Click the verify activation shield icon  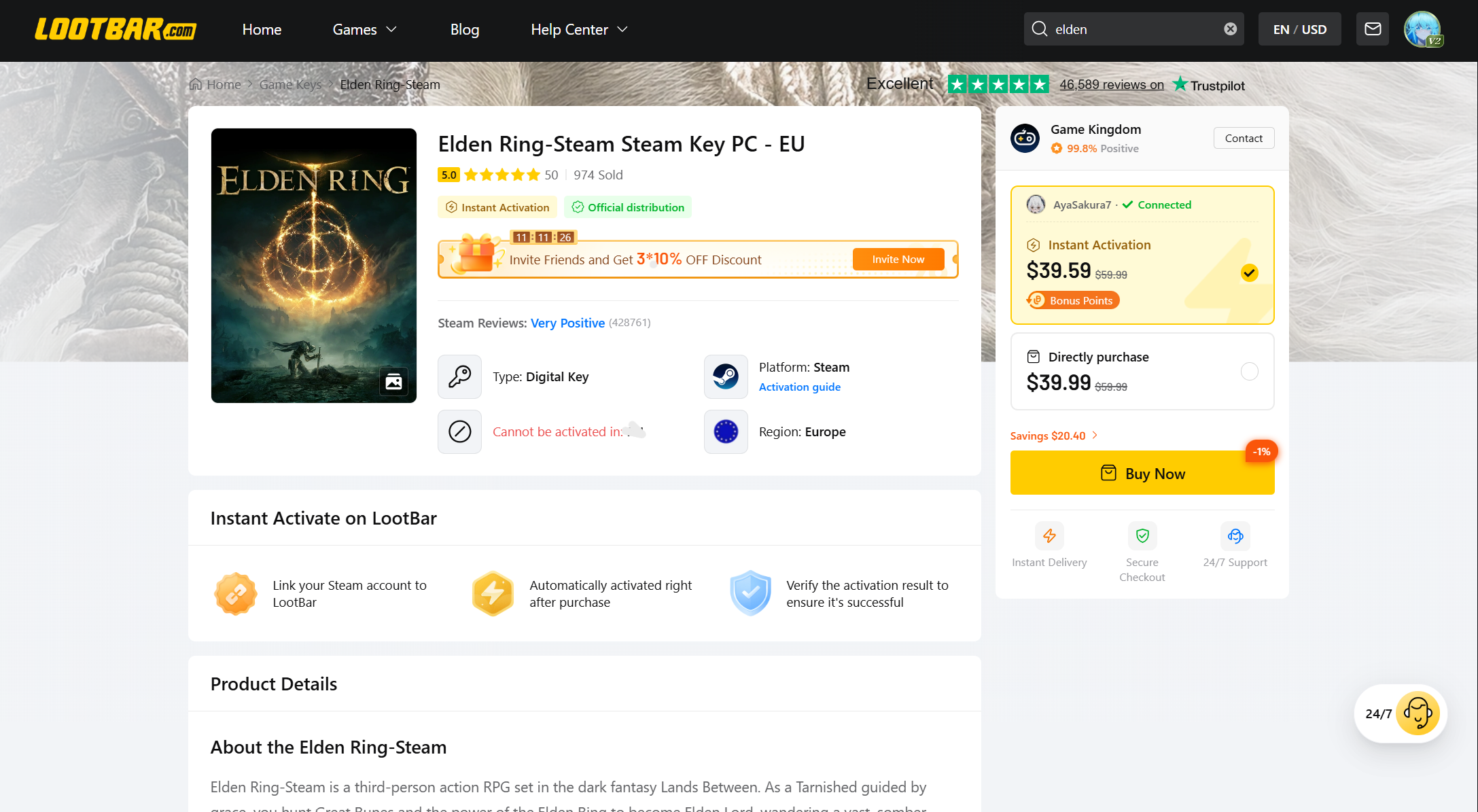[x=750, y=594]
